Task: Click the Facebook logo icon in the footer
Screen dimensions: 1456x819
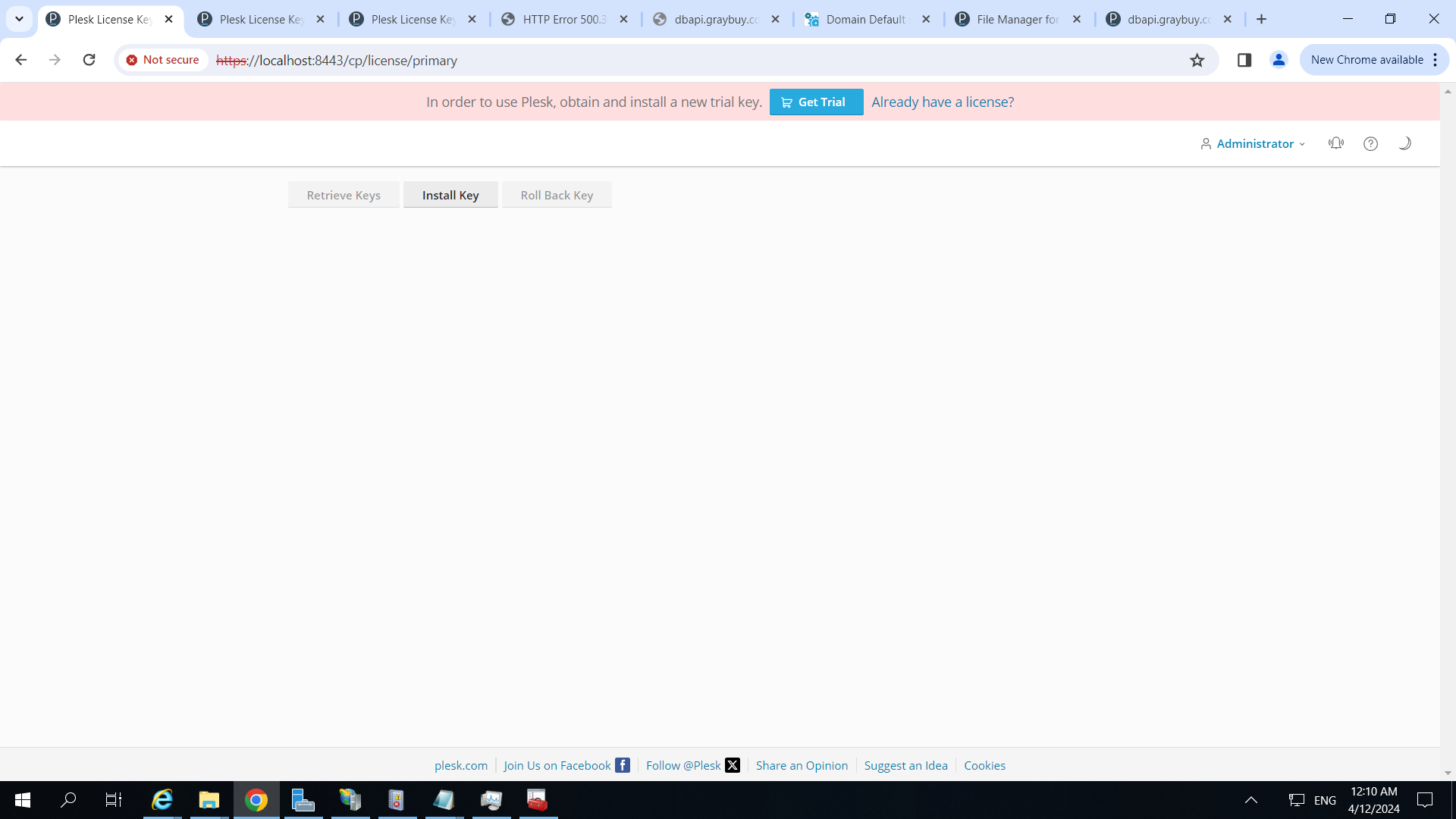Action: [x=623, y=765]
